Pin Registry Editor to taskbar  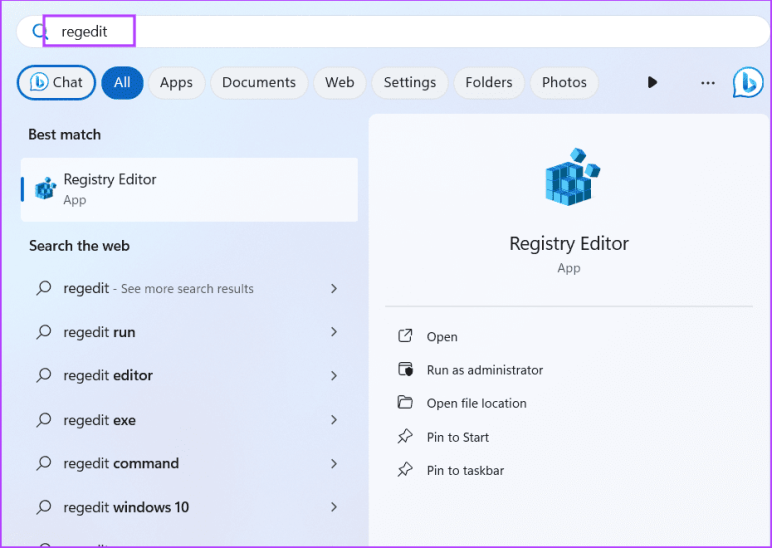[465, 470]
